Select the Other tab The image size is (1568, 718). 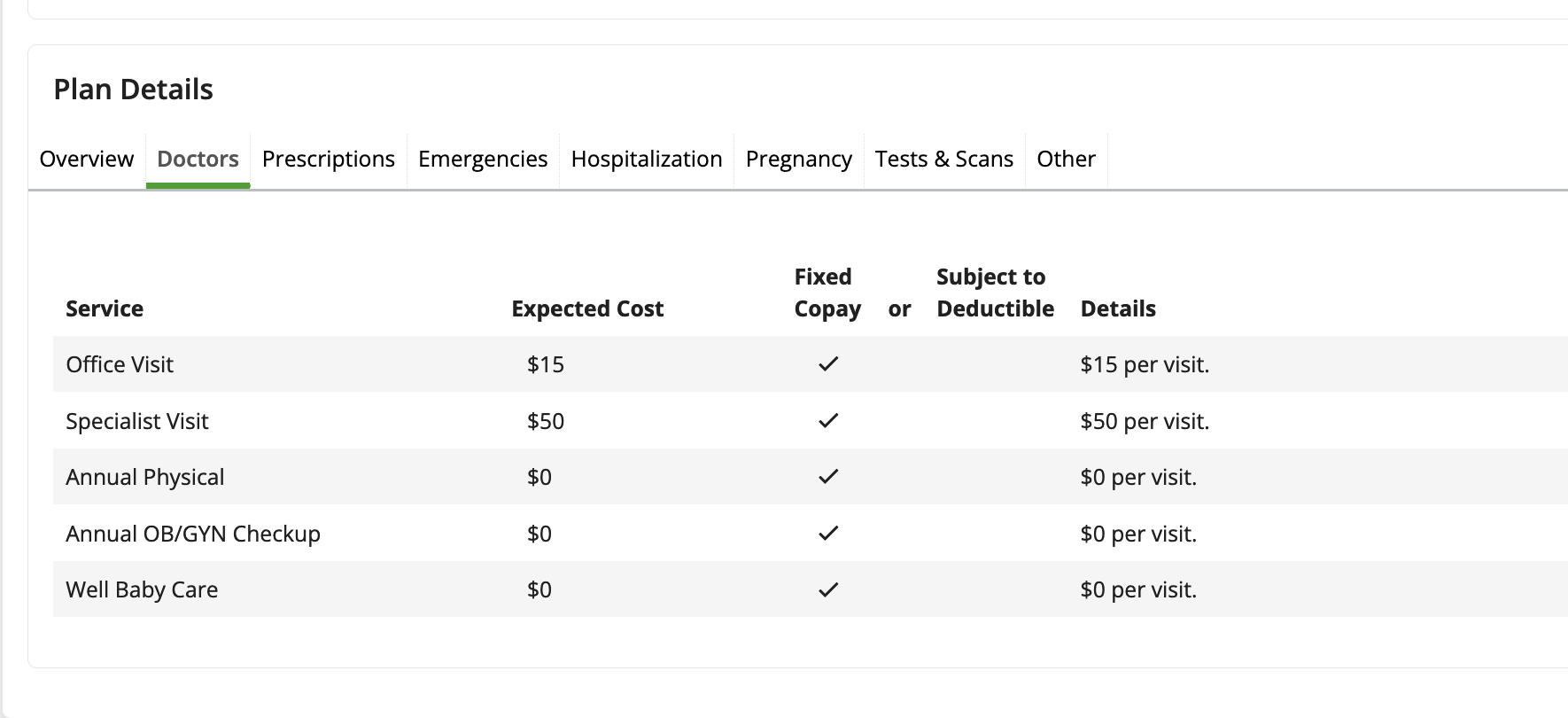point(1066,160)
